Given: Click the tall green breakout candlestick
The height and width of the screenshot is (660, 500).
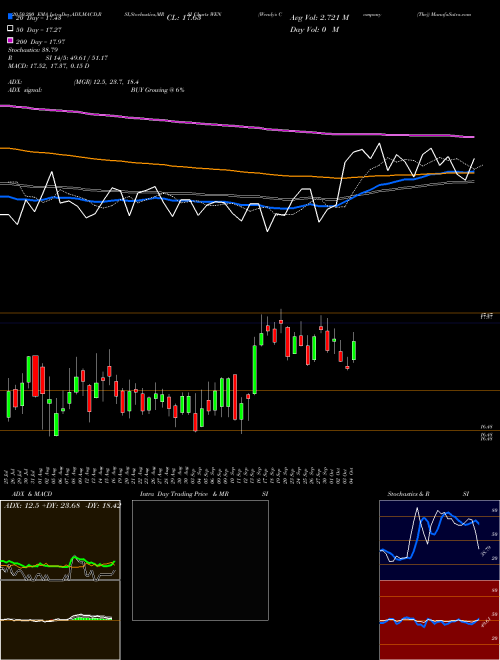Looking at the screenshot, I should (255, 370).
